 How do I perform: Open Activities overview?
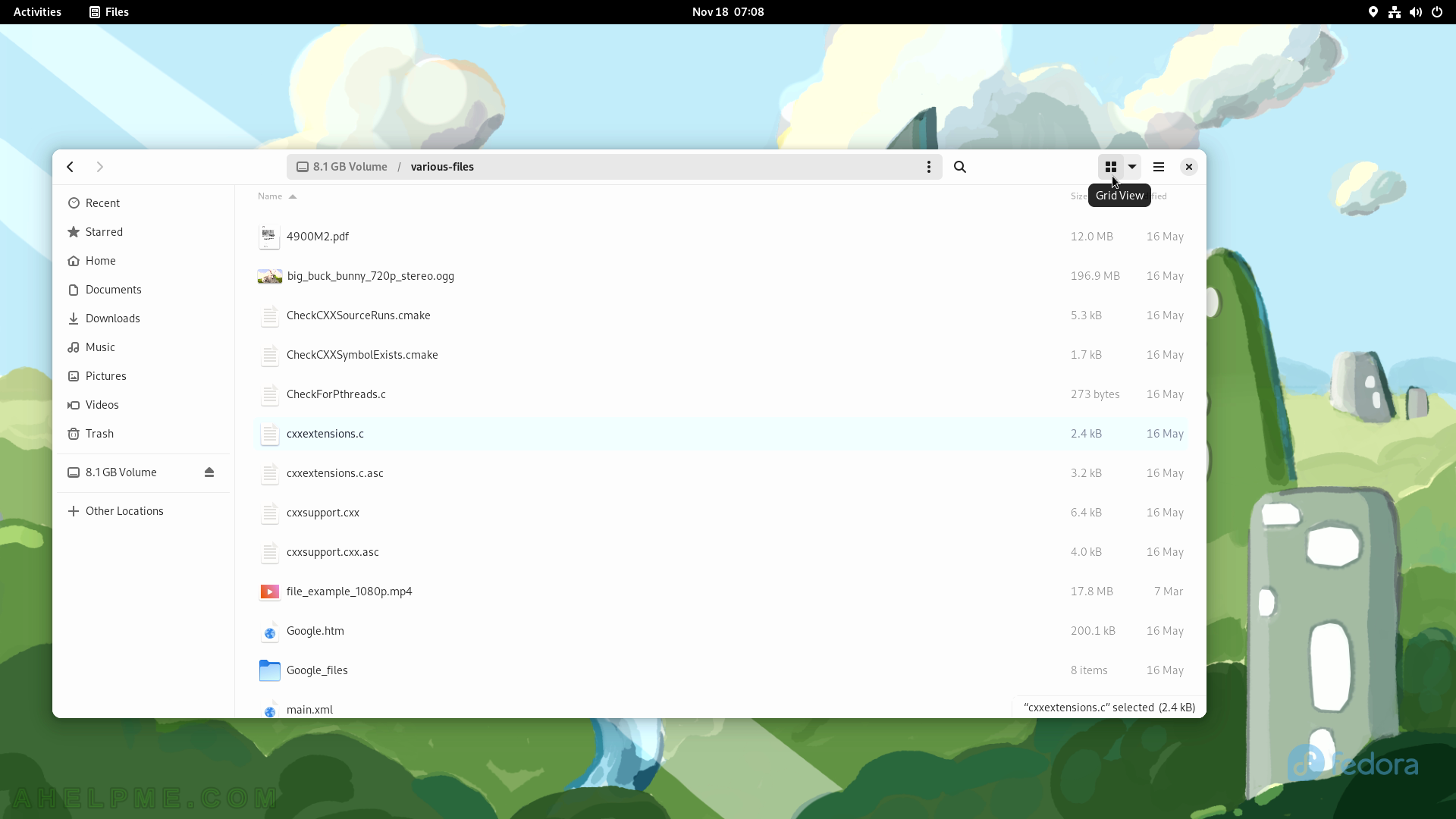tap(37, 12)
